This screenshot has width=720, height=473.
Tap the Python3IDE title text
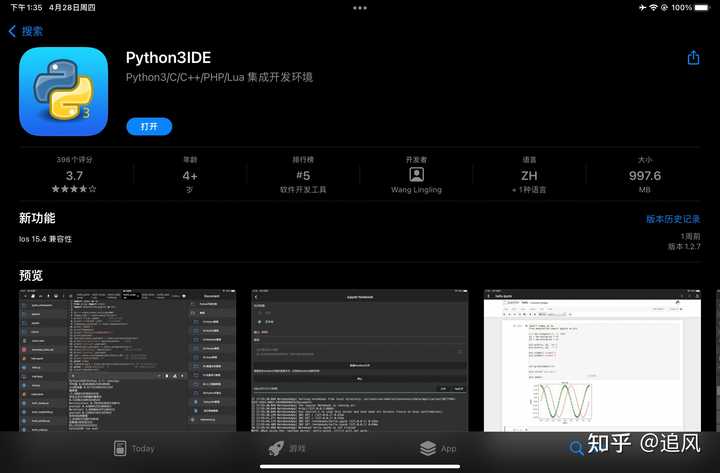[x=168, y=58]
